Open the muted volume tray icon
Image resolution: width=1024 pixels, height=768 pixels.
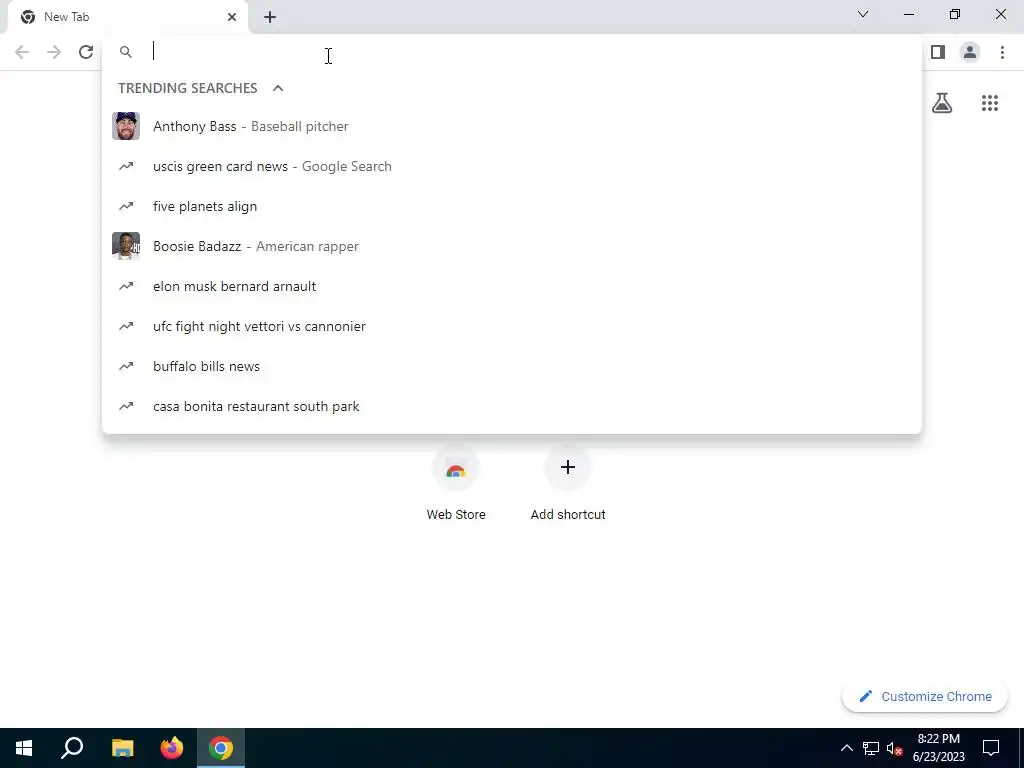(895, 748)
